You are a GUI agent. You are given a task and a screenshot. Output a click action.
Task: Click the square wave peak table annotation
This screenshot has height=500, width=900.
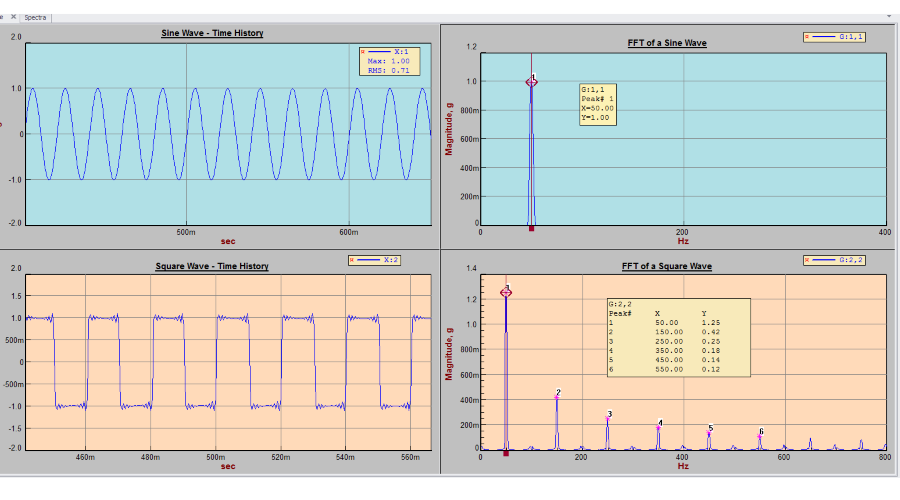(x=678, y=336)
